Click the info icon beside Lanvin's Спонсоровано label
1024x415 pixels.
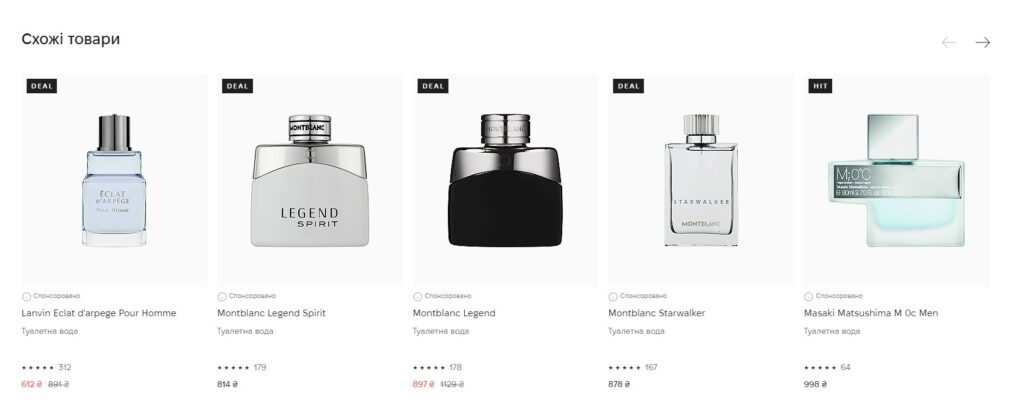pos(27,297)
